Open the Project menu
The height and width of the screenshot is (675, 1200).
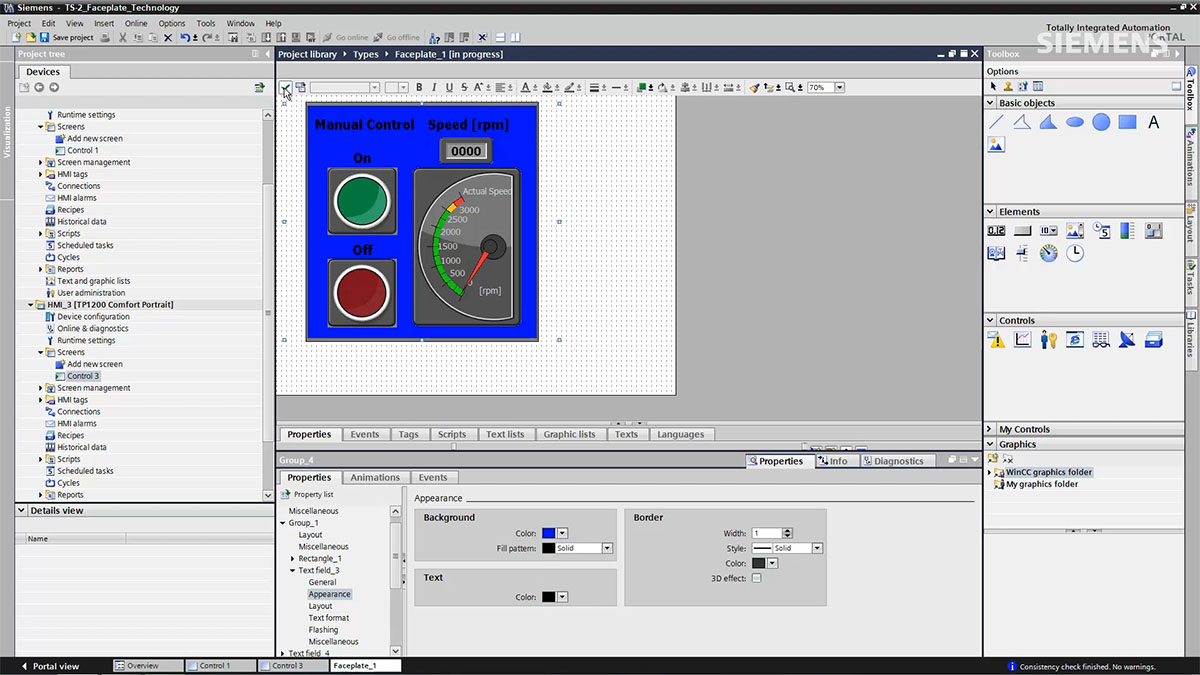[x=19, y=23]
